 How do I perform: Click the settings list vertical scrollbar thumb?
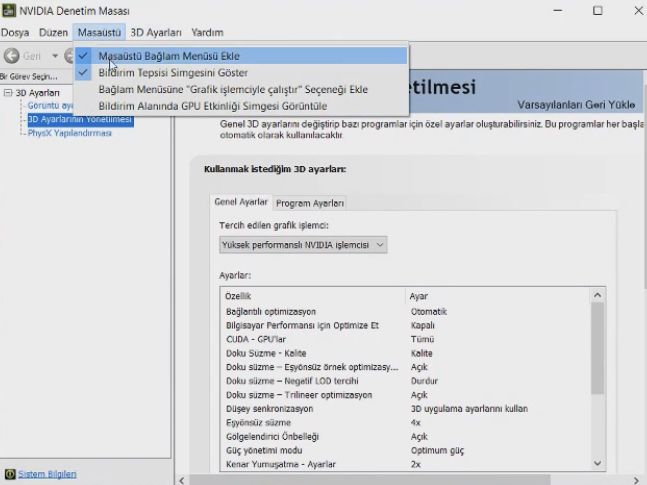(597, 348)
